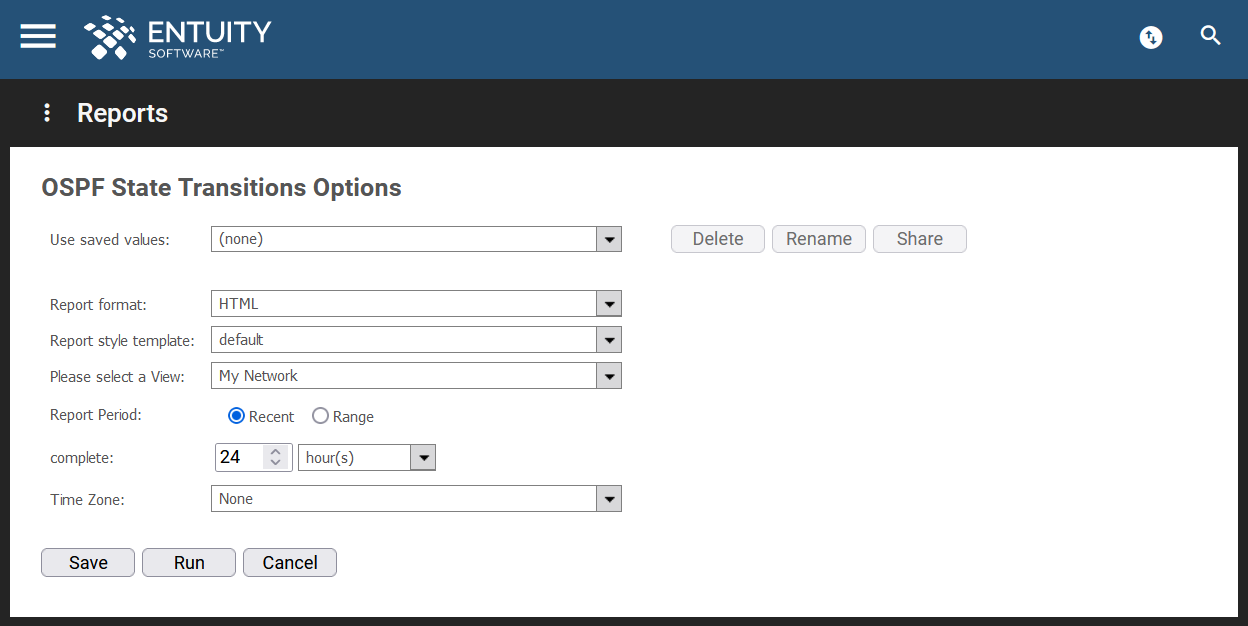Decrease complete value with down arrow

[276, 463]
